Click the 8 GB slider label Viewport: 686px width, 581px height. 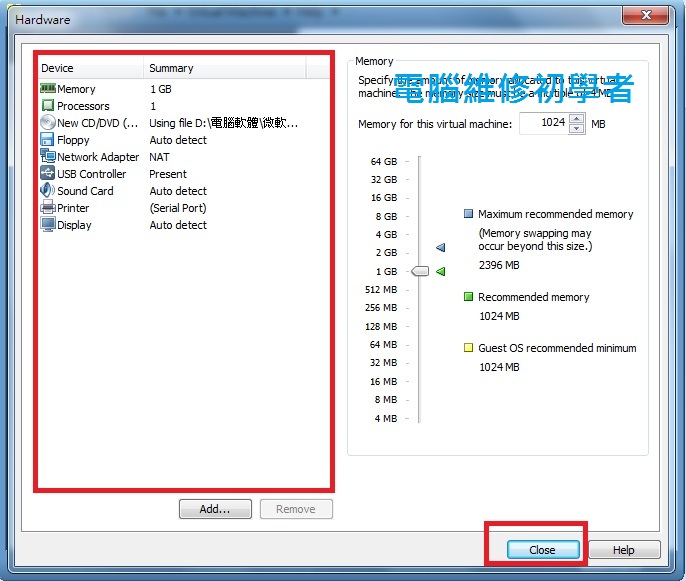[x=386, y=217]
